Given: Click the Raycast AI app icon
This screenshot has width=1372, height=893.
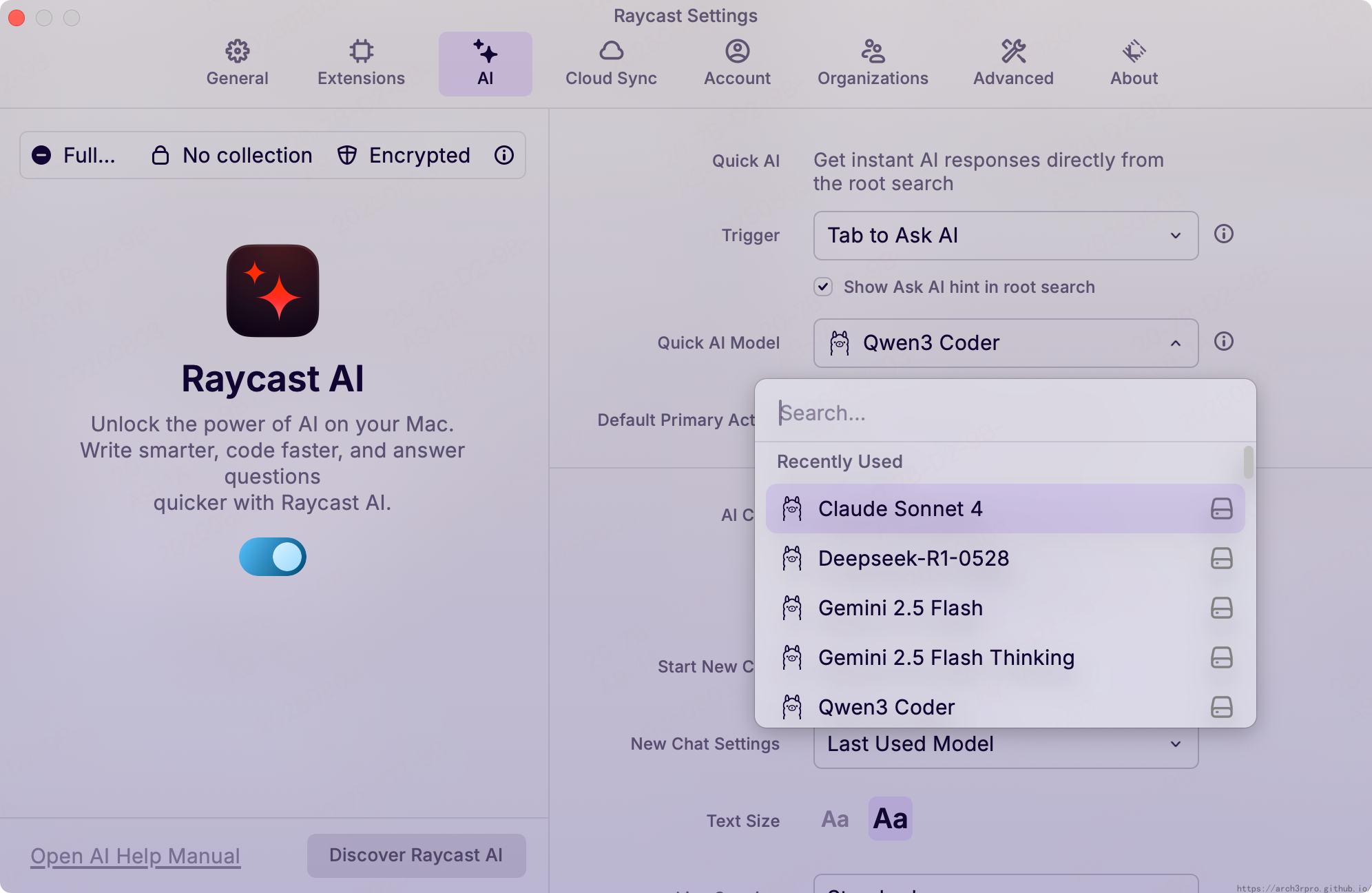Looking at the screenshot, I should [x=273, y=291].
